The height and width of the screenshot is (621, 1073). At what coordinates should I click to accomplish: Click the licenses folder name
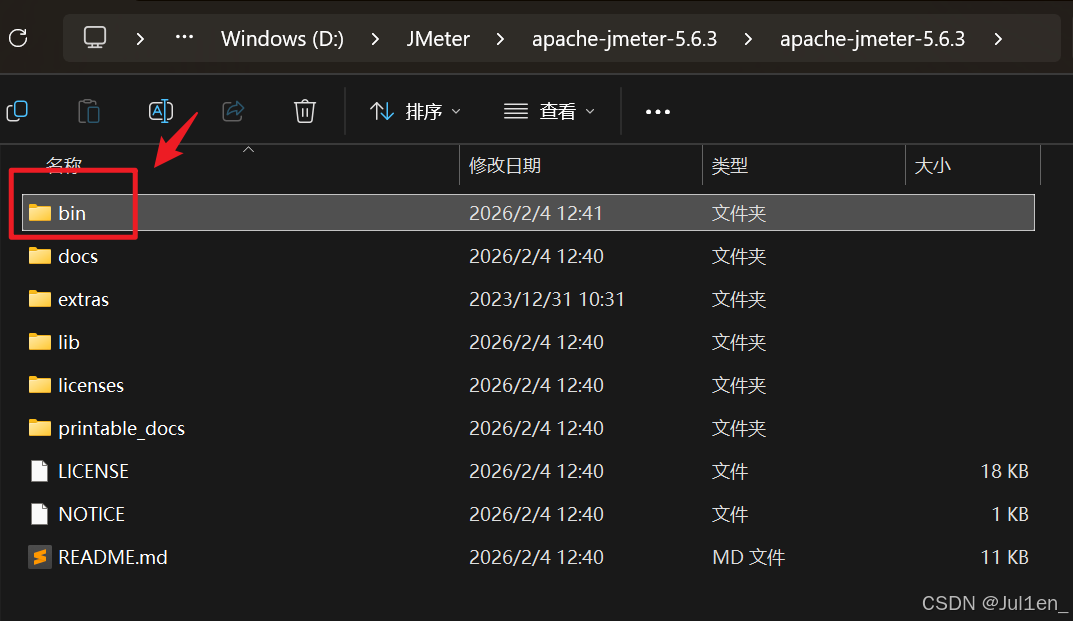tap(91, 385)
